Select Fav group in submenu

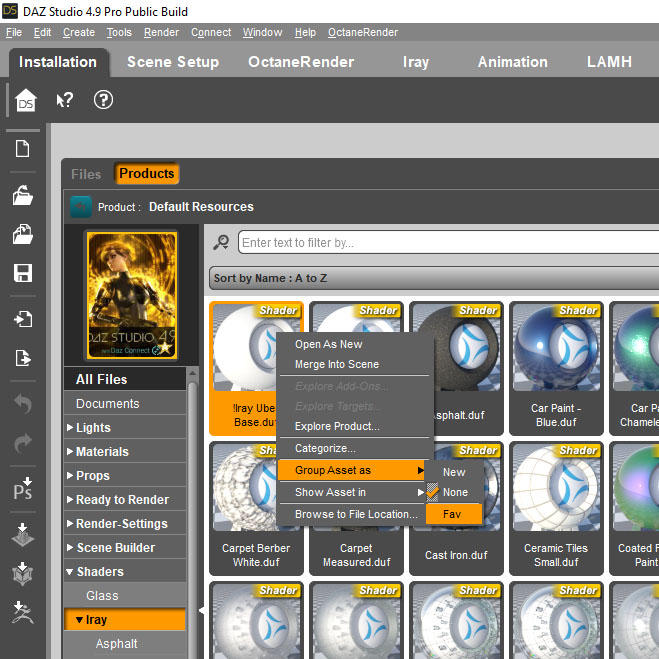point(454,514)
